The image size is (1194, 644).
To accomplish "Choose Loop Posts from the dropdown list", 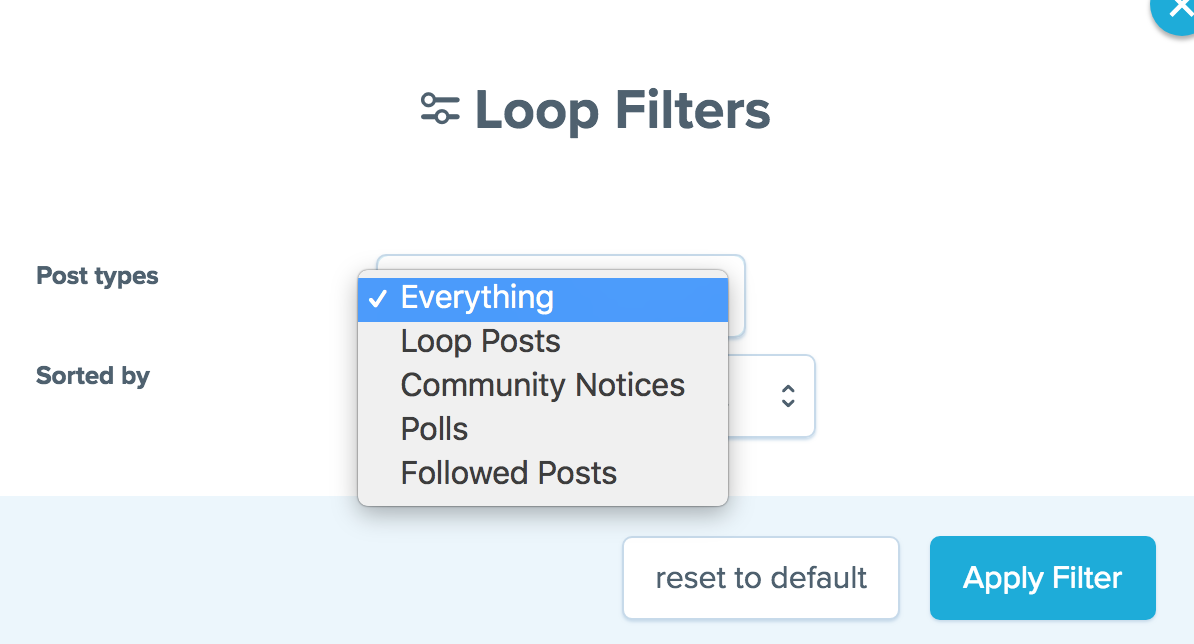I will tap(480, 342).
